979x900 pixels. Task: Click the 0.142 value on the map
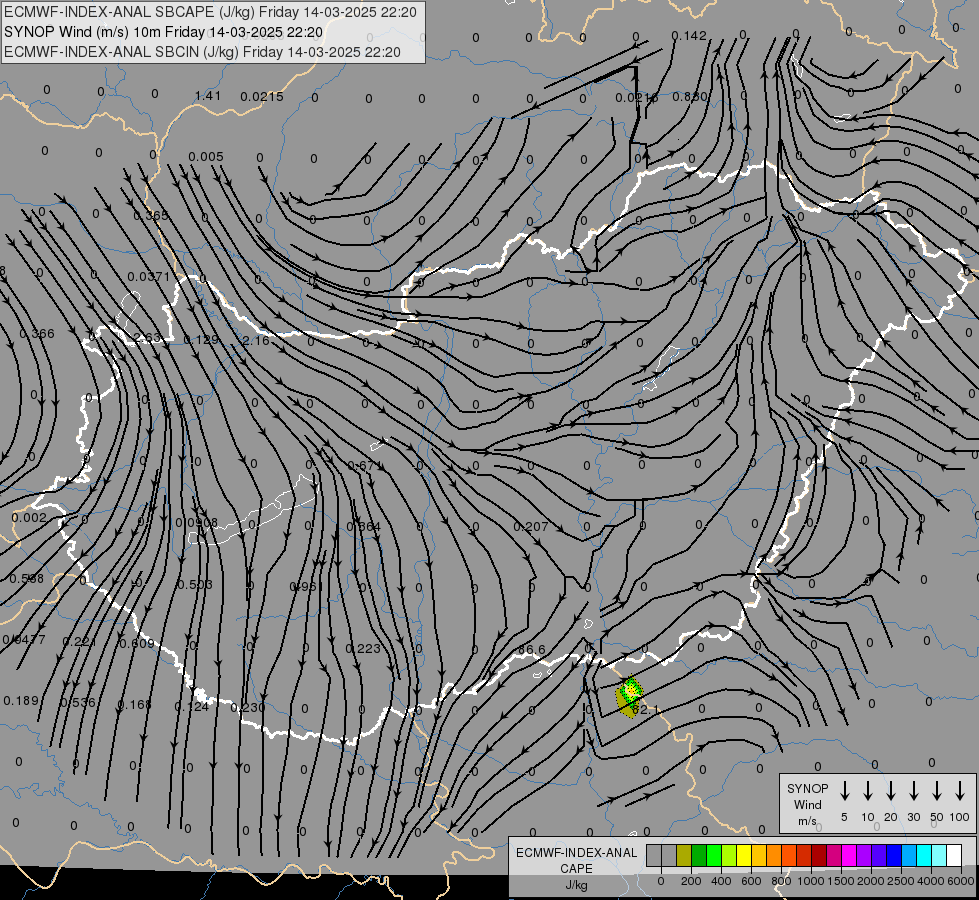(689, 36)
